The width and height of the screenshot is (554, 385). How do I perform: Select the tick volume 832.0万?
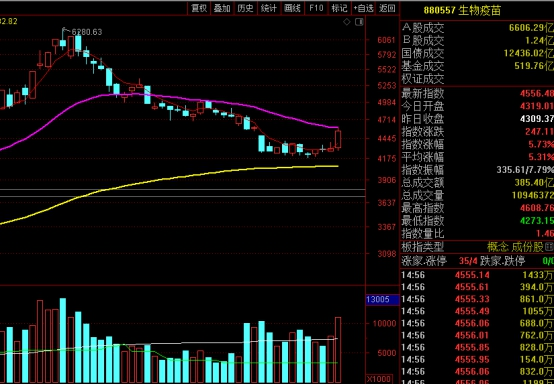537,372
